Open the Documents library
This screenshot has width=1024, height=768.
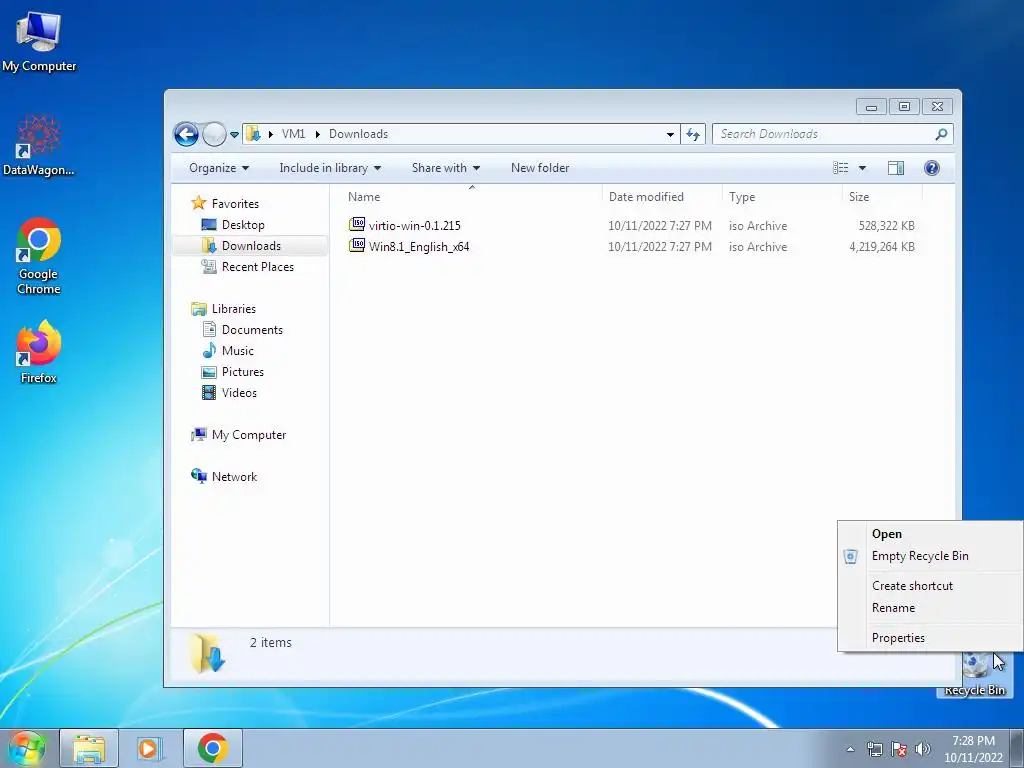point(252,330)
